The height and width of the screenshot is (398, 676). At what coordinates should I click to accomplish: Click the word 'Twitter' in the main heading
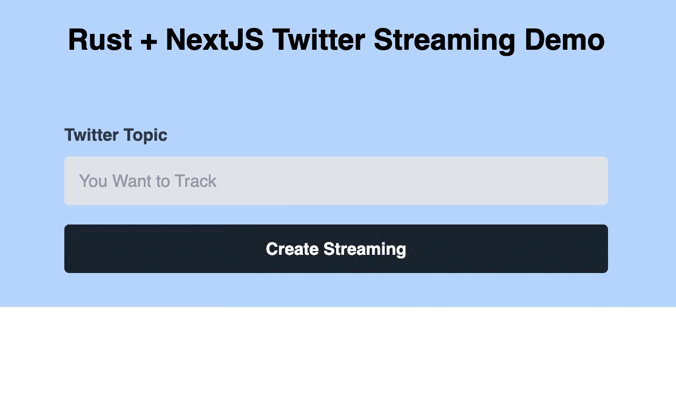click(x=319, y=40)
